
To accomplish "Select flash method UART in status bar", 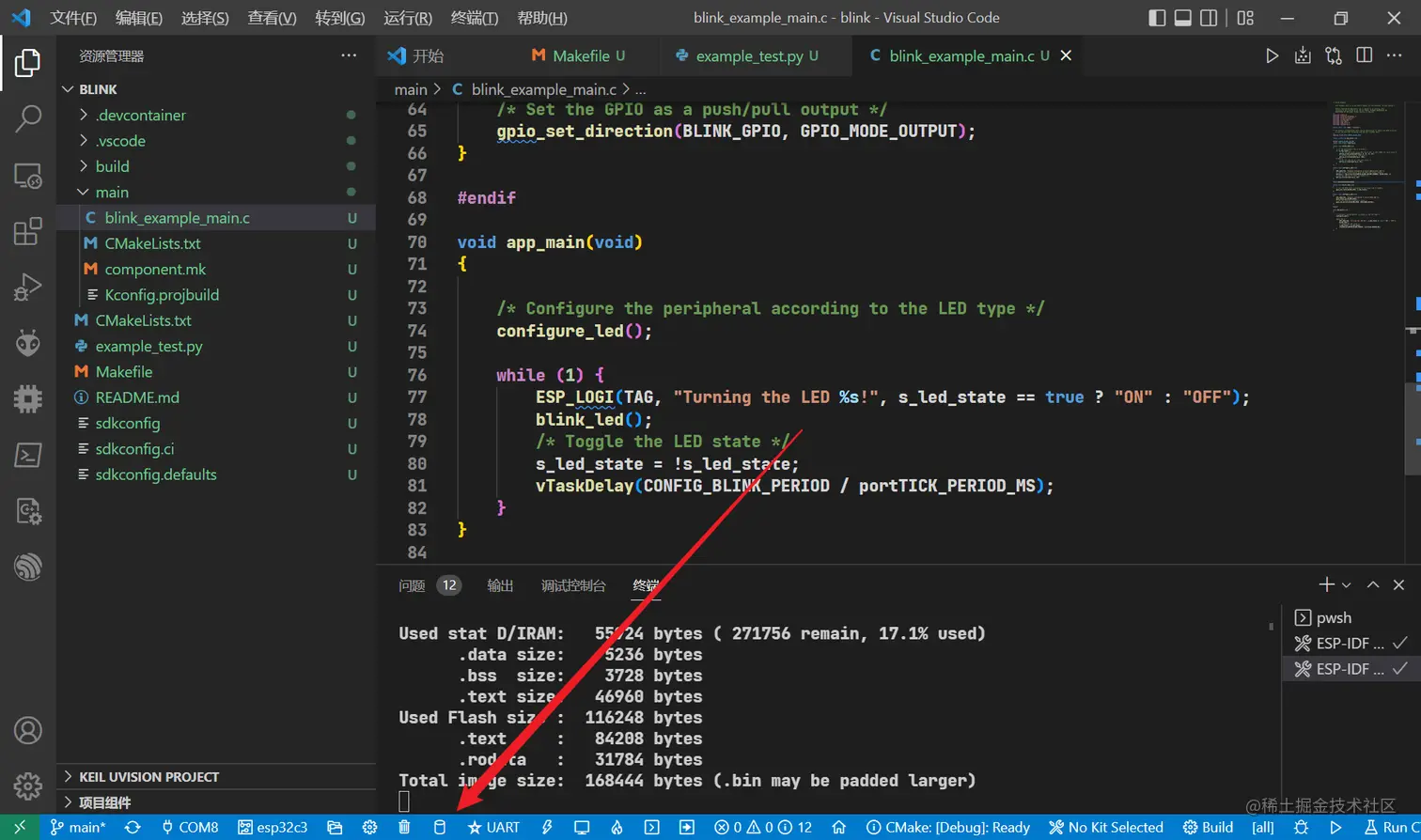I will (493, 827).
